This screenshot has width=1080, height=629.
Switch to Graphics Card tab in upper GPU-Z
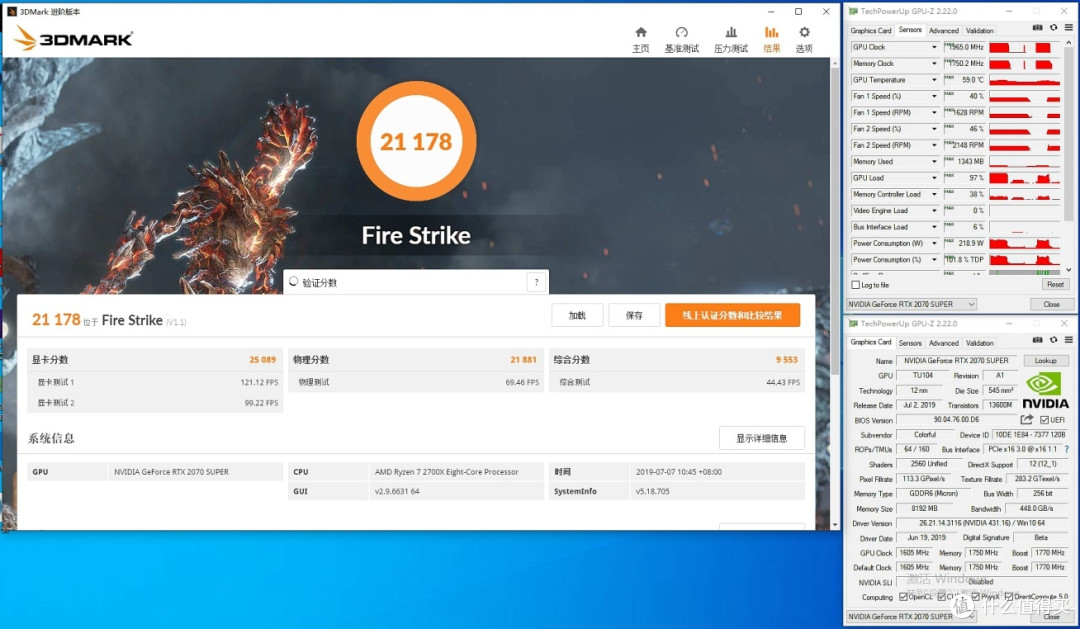pos(871,30)
